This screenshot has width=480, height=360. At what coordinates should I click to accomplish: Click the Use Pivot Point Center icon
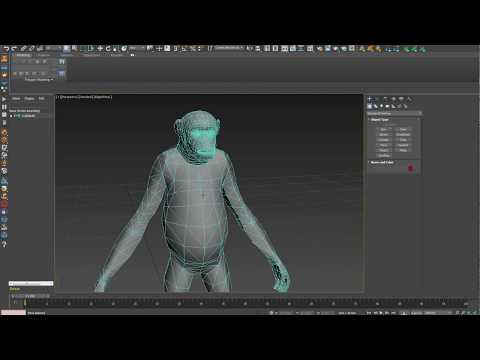(150, 49)
